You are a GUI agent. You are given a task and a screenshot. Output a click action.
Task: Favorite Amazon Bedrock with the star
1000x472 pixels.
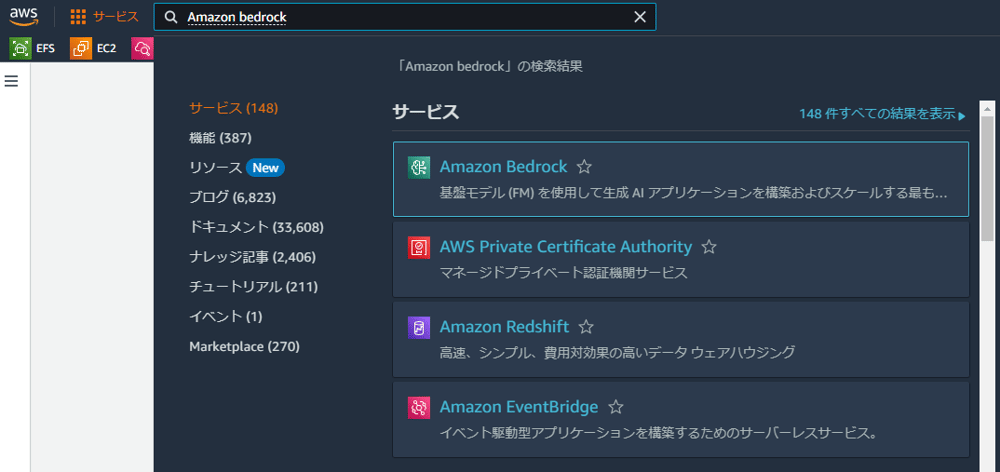[584, 167]
